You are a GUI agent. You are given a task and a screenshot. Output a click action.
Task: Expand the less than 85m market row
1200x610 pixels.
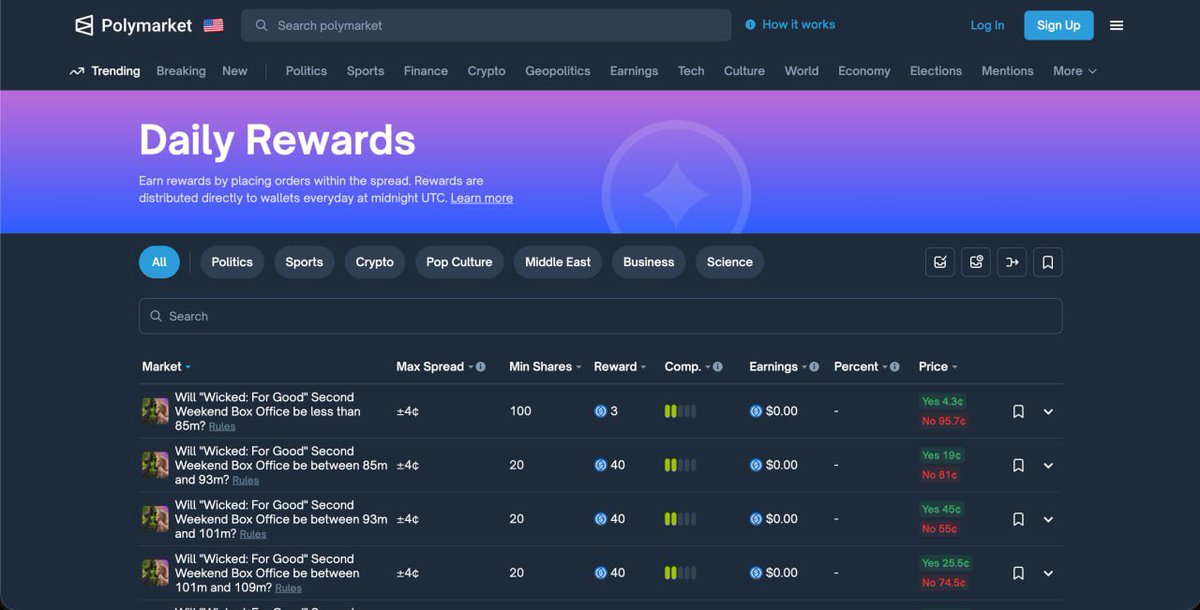(1048, 411)
